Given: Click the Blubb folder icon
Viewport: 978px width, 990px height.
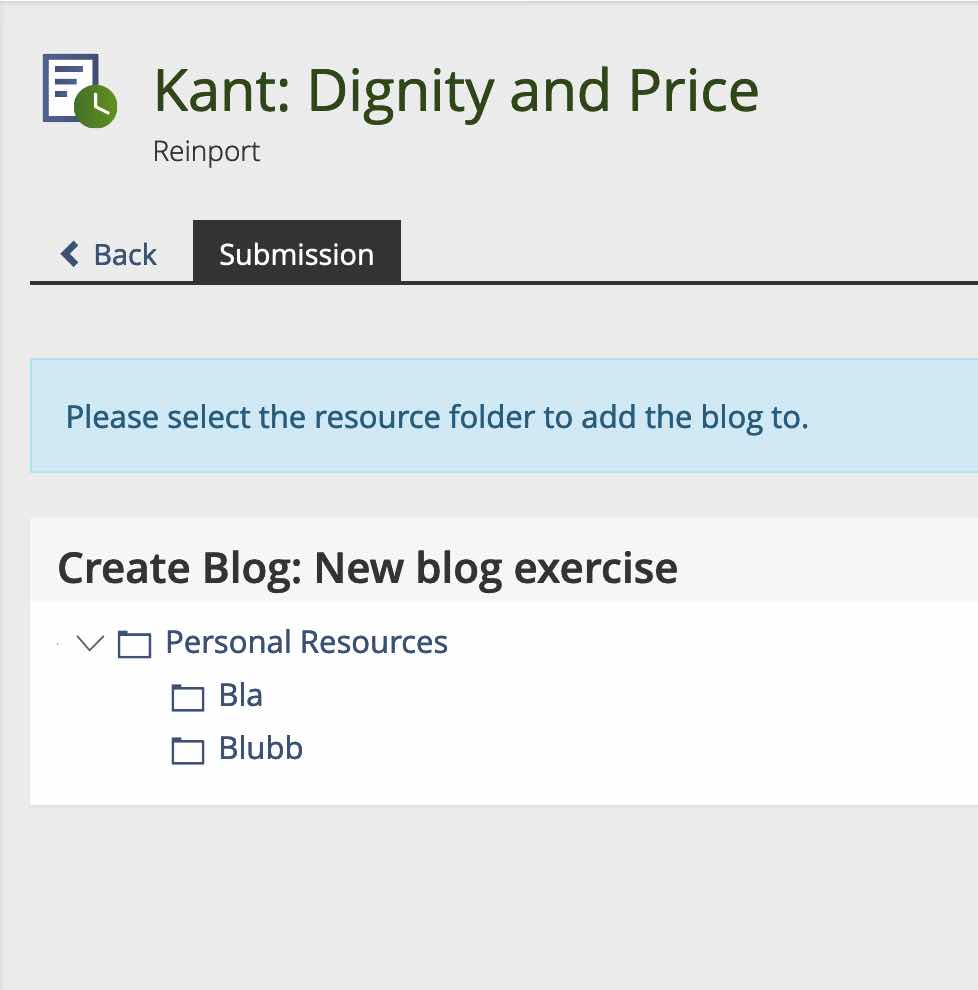Looking at the screenshot, I should pyautogui.click(x=188, y=750).
